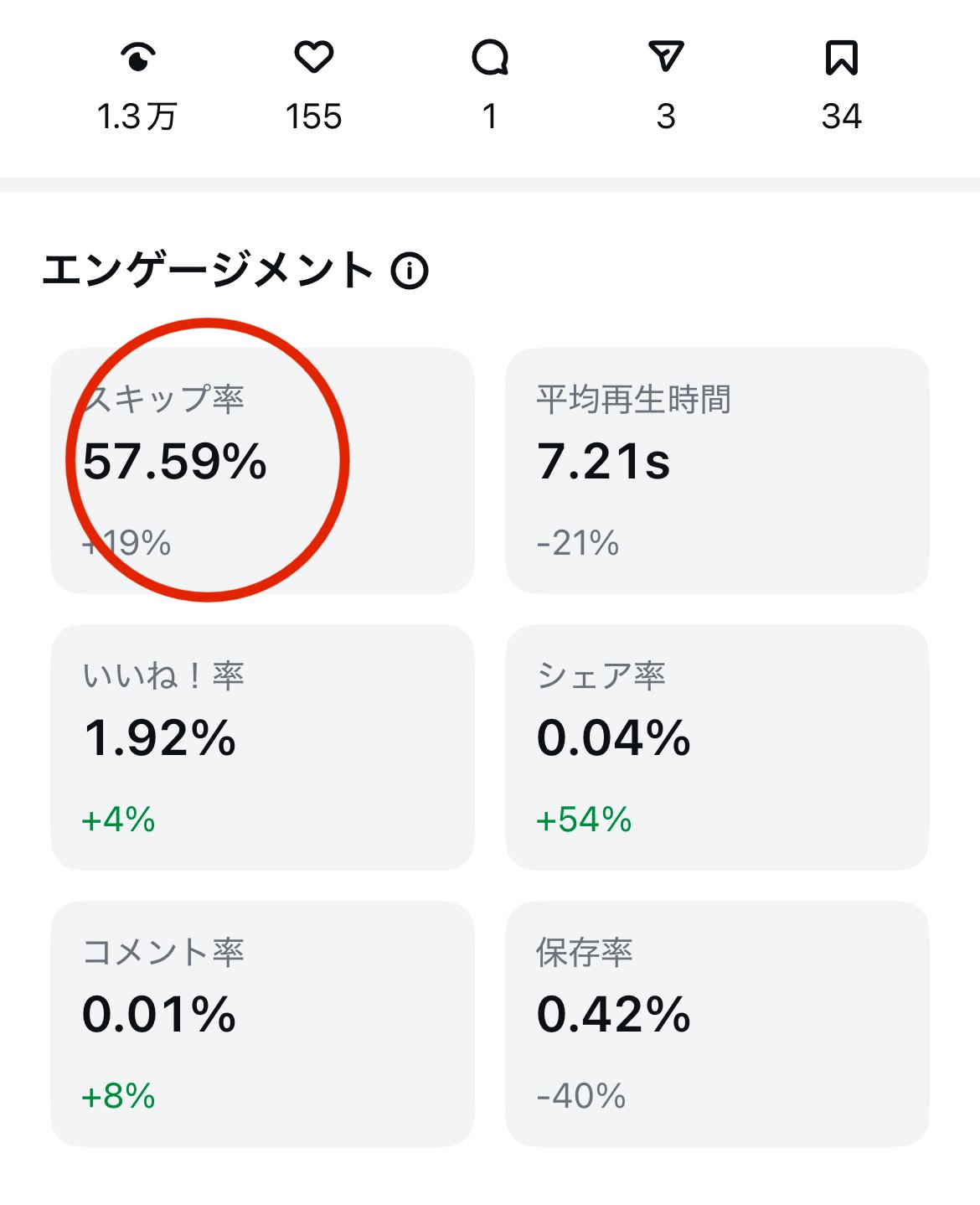Tap the views eye icon
This screenshot has height=1205, width=980.
[138, 58]
